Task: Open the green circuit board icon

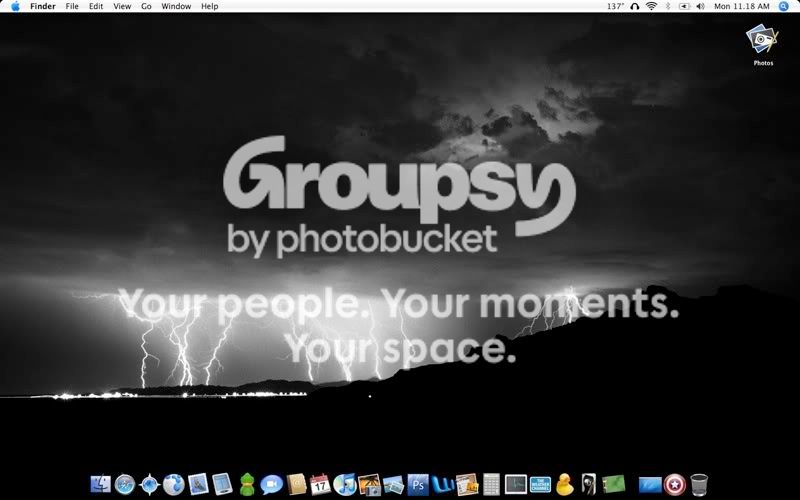Action: coord(613,484)
